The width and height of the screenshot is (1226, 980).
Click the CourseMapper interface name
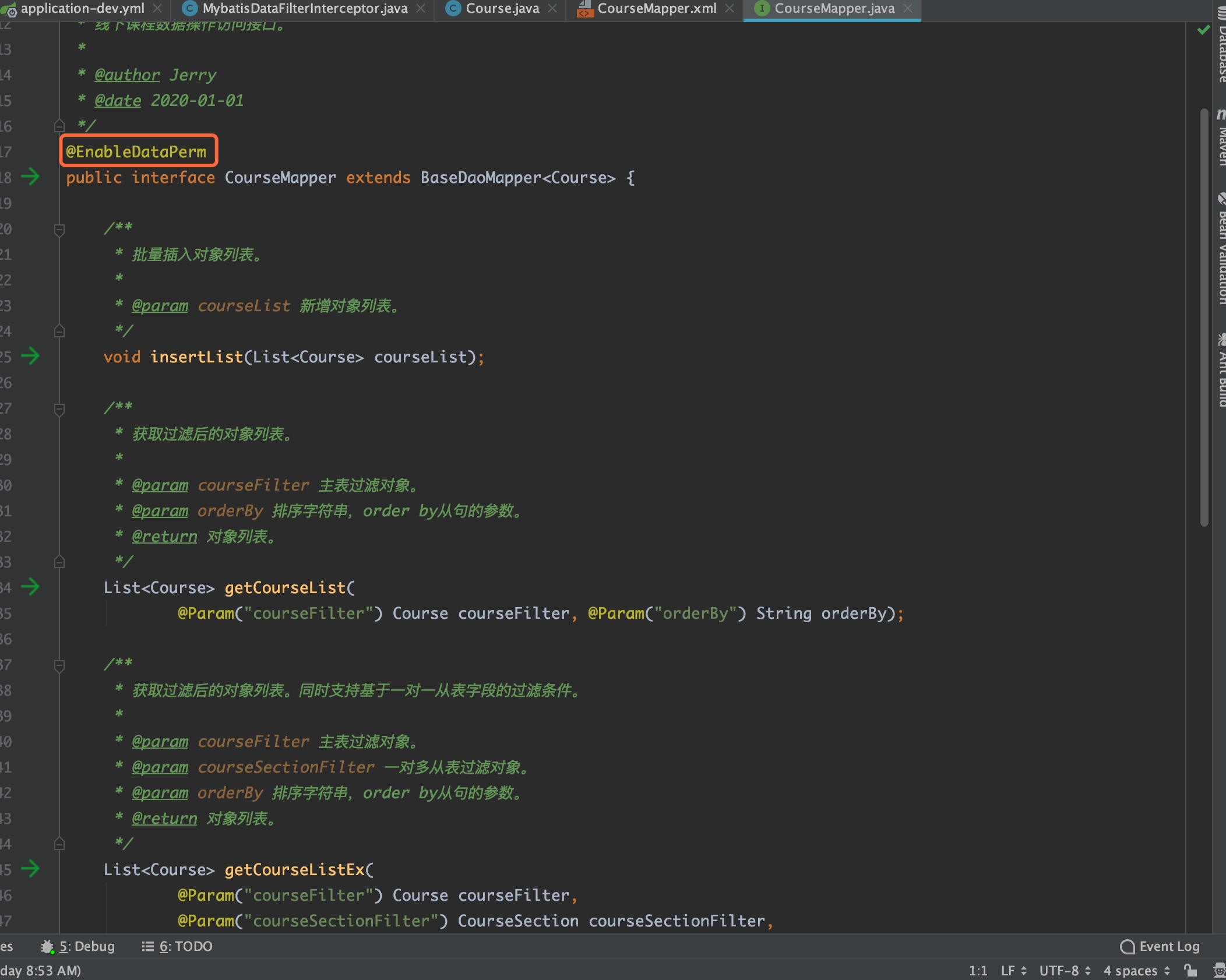click(x=280, y=177)
